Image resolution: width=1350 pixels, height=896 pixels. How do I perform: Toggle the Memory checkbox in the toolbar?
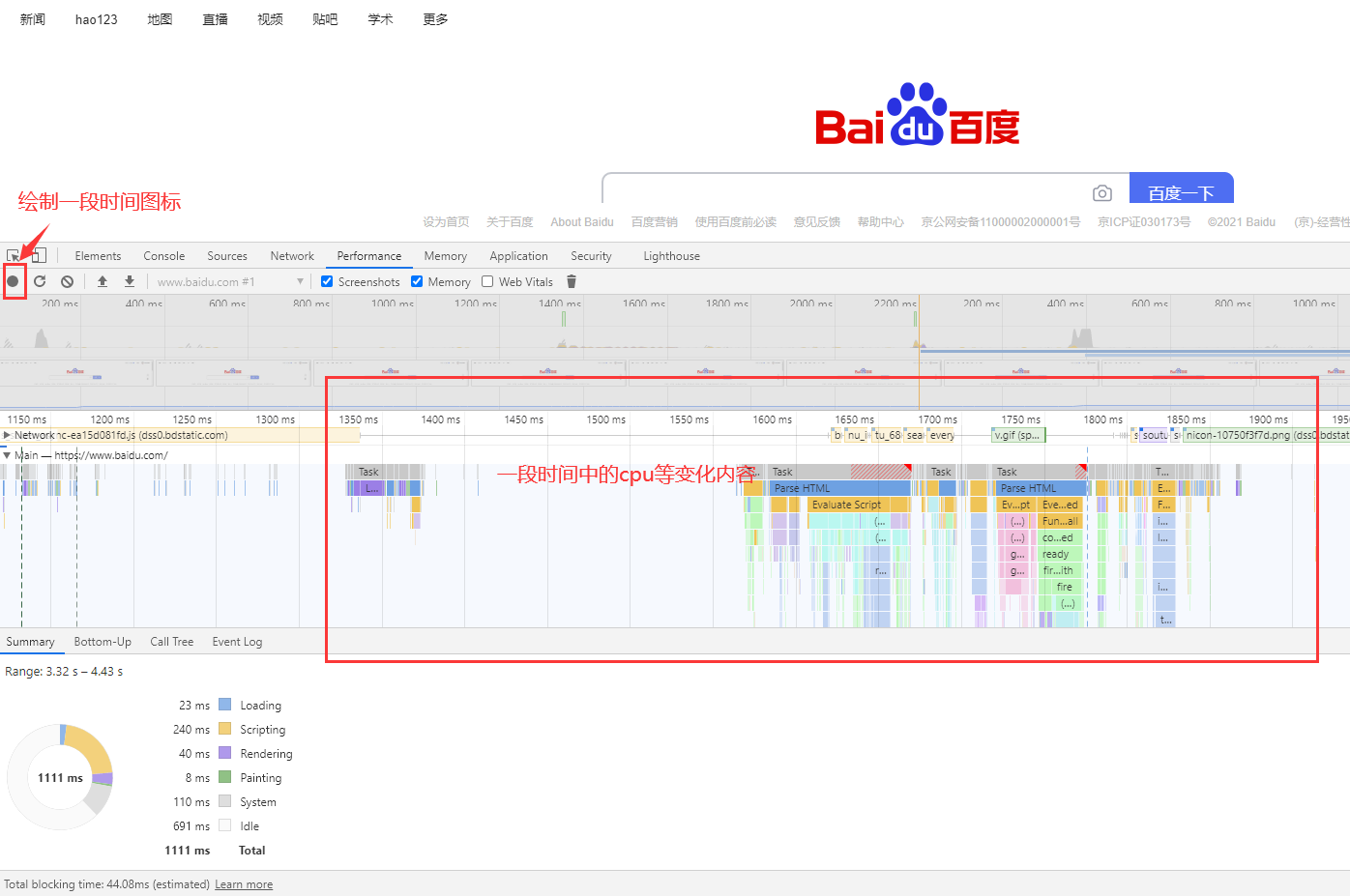click(x=417, y=281)
